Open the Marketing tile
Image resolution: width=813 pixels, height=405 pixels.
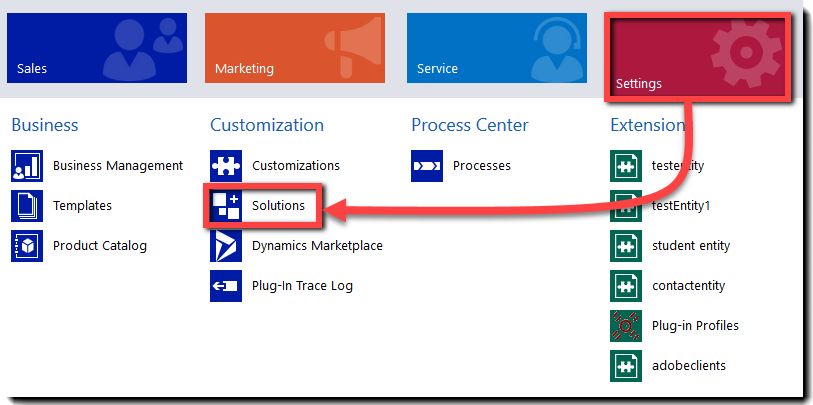295,48
